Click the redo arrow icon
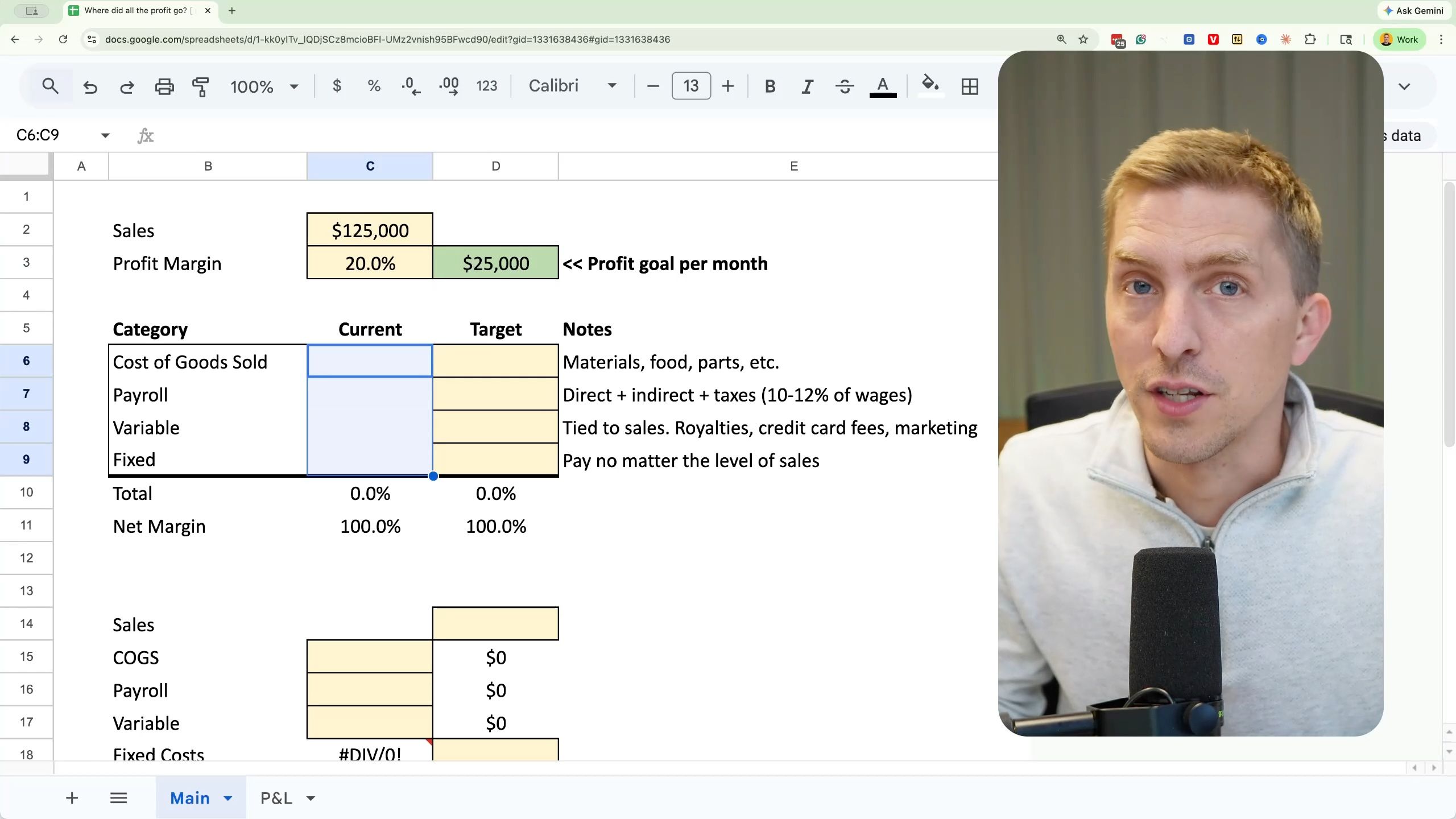Viewport: 1456px width, 819px height. [127, 86]
